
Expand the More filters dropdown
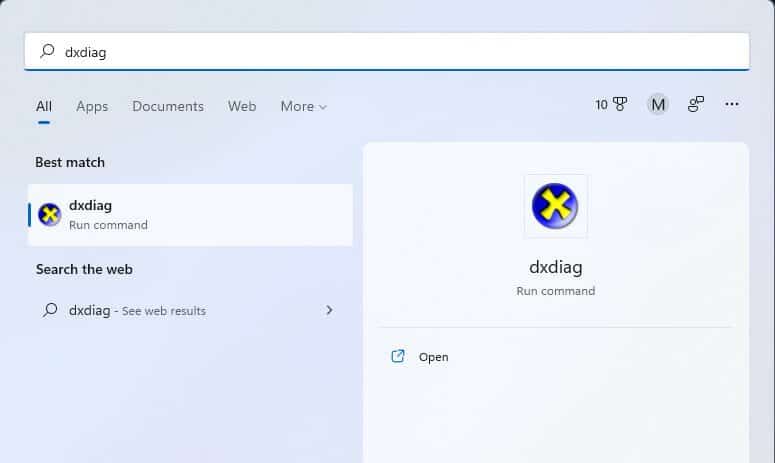pyautogui.click(x=303, y=106)
